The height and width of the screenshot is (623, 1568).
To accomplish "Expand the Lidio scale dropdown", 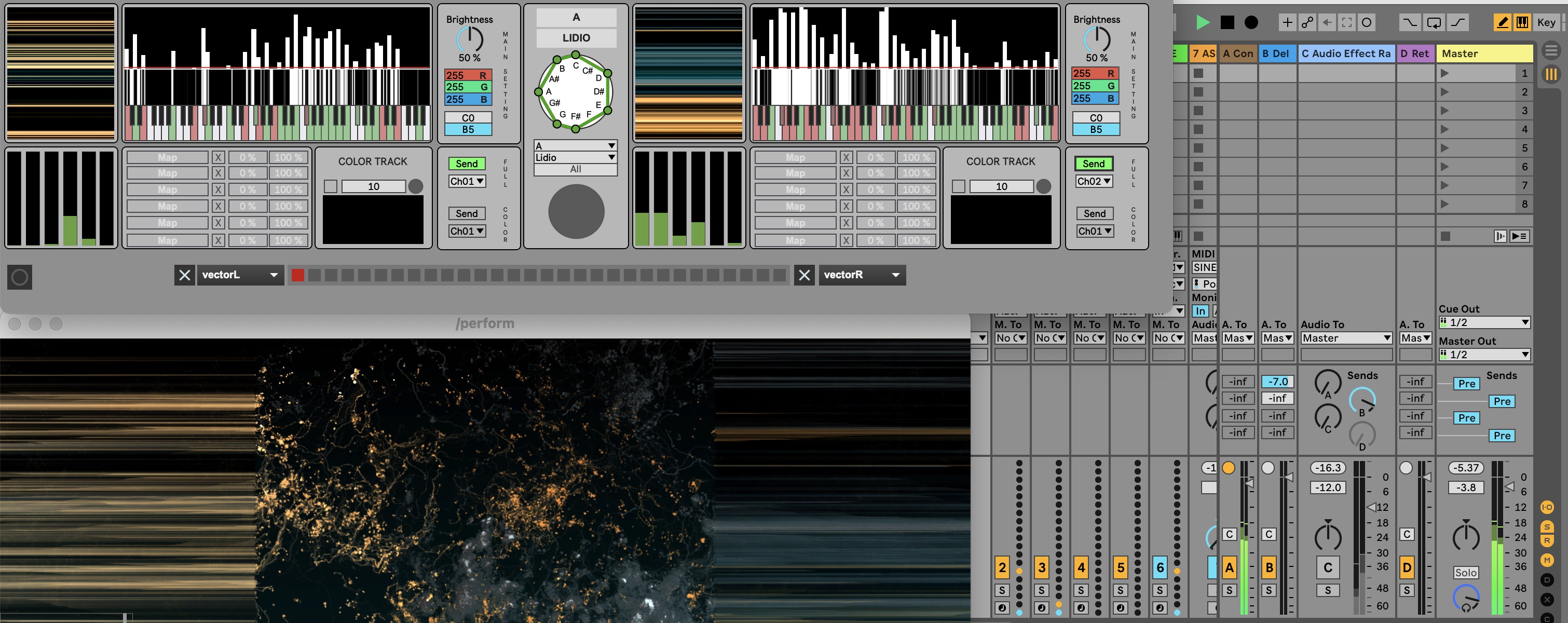I will (x=575, y=158).
